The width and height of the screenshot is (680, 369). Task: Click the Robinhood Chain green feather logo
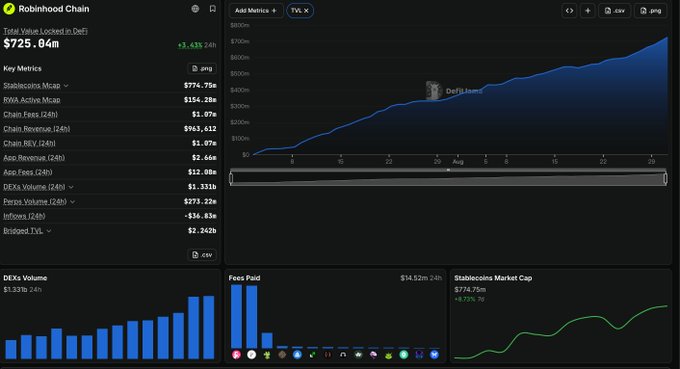pyautogui.click(x=9, y=9)
